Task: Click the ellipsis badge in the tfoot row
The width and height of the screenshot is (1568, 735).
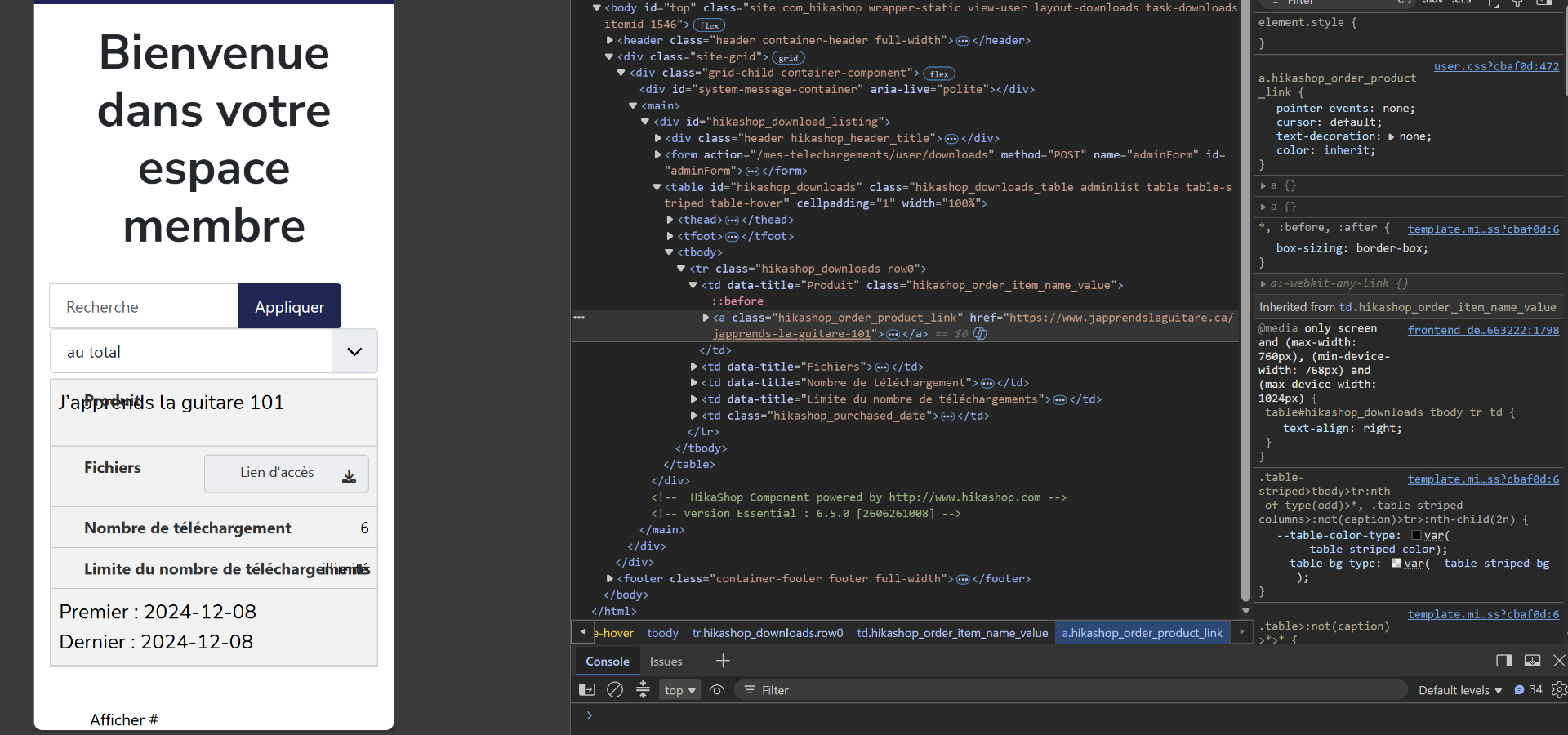Action: tap(732, 237)
